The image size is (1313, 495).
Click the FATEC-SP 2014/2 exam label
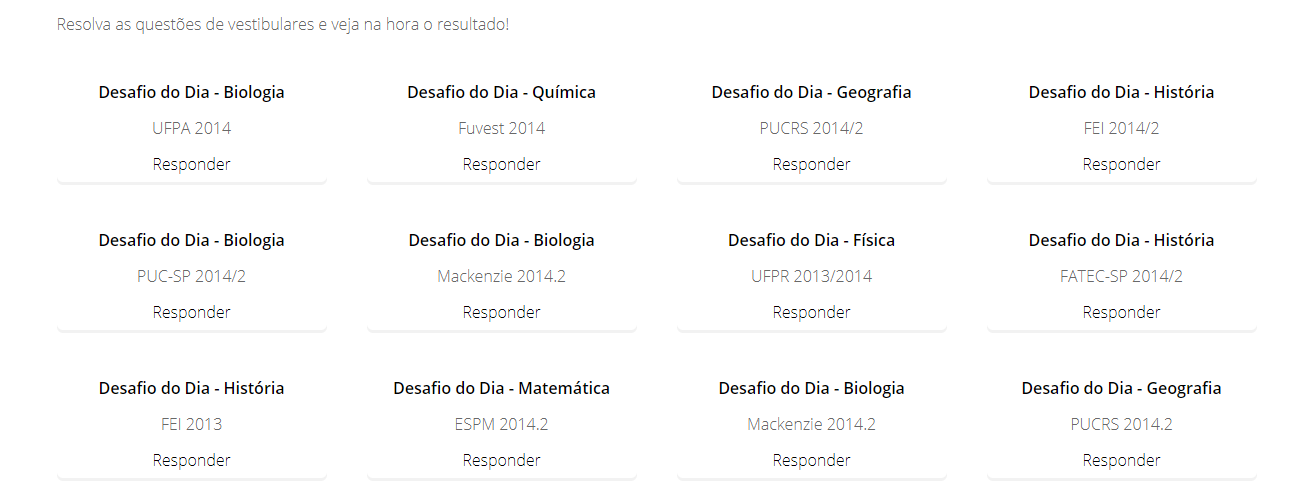tap(1121, 276)
